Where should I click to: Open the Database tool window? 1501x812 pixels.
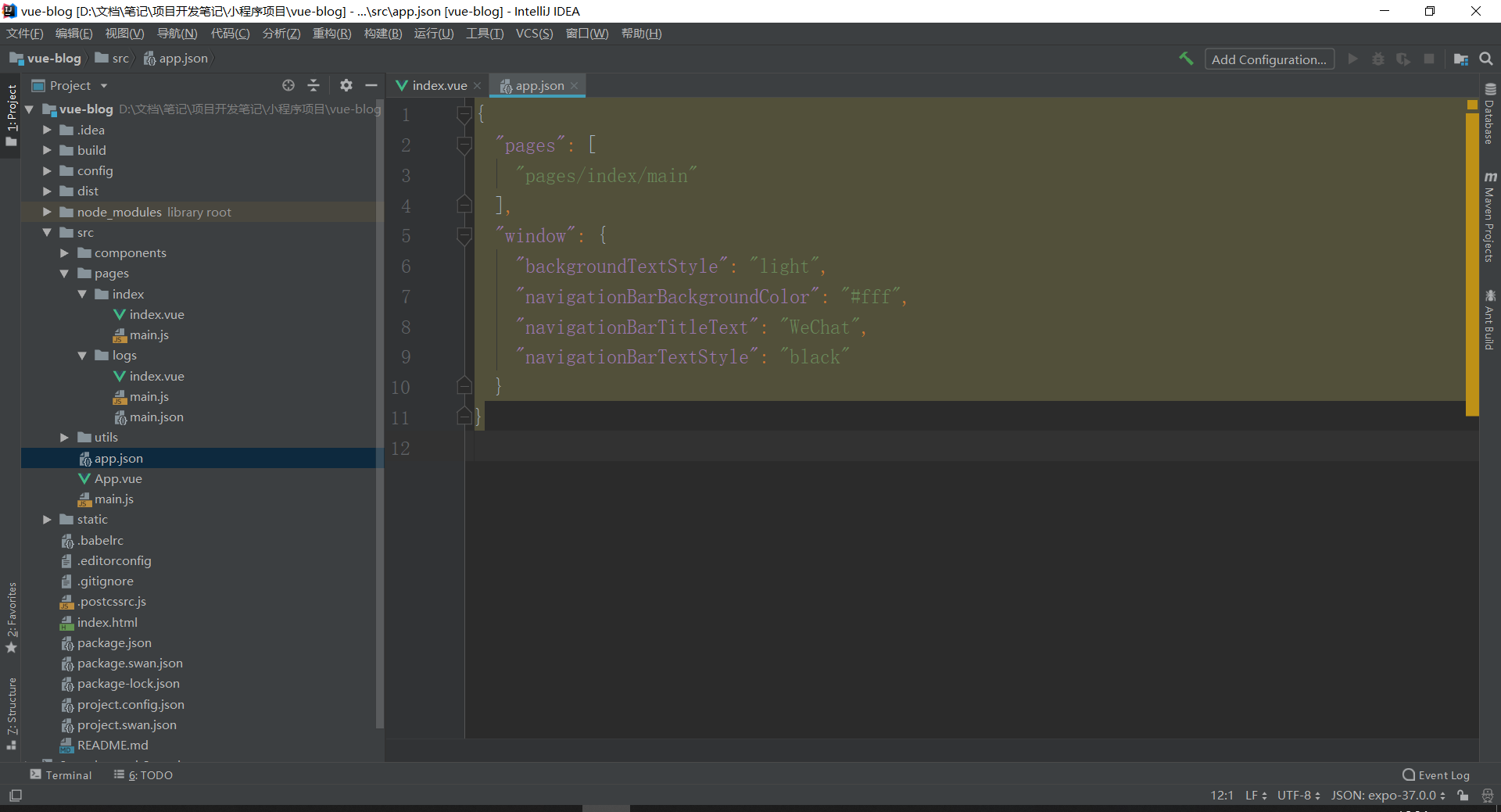1490,113
